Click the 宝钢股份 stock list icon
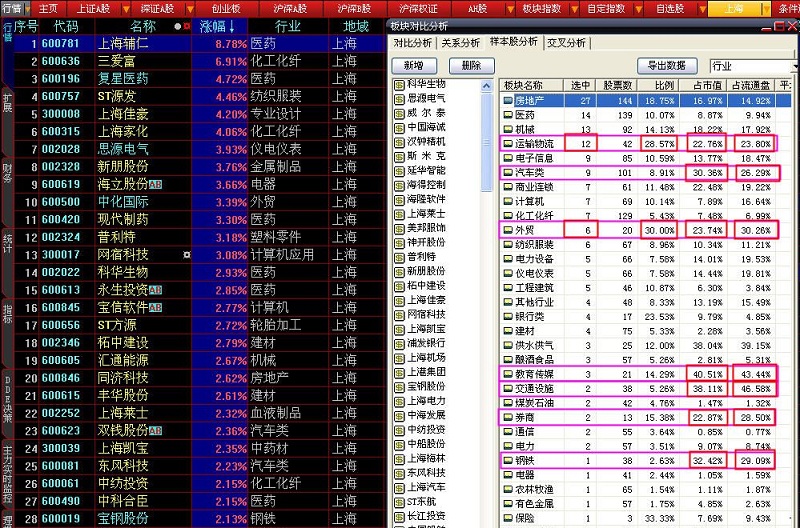 pos(399,387)
